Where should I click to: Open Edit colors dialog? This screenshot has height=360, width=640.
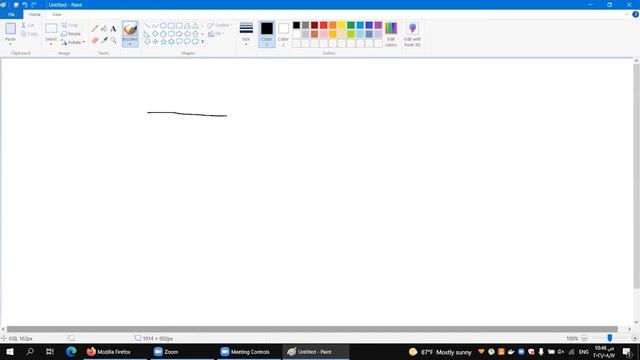pyautogui.click(x=391, y=34)
